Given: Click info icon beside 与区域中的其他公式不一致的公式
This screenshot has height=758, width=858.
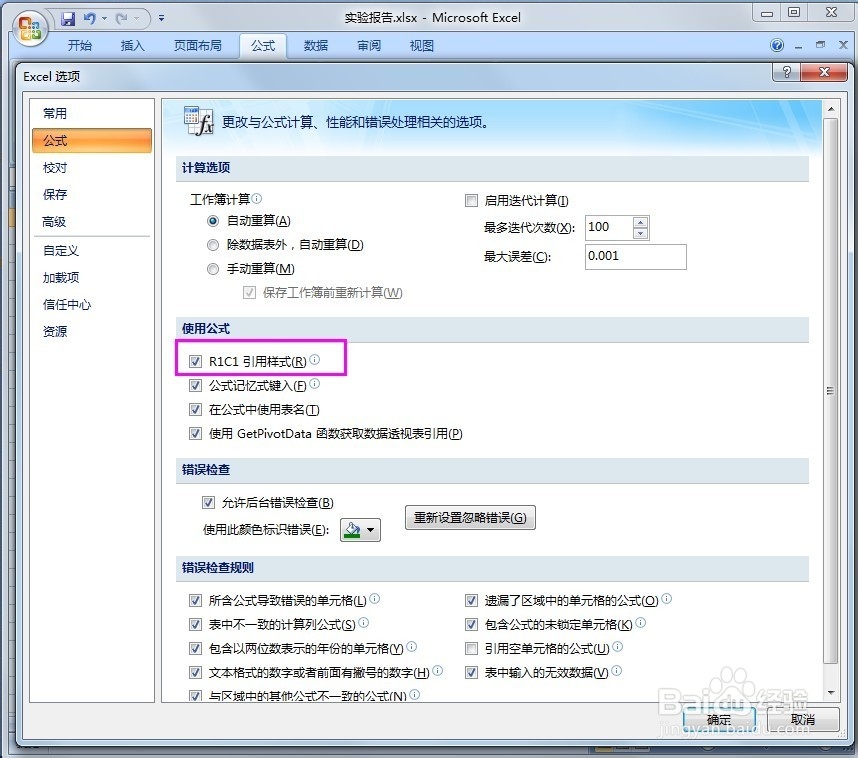Looking at the screenshot, I should coord(415,695).
